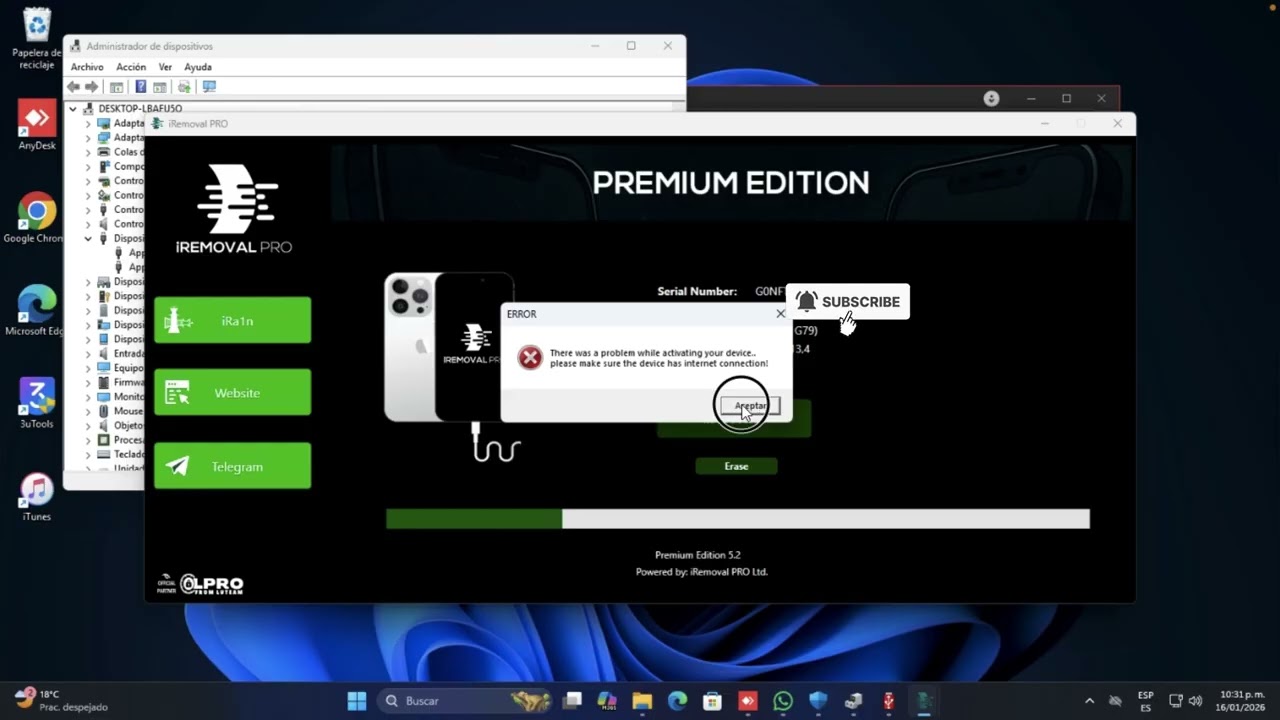The image size is (1280, 720).
Task: Expand the 'Mouse' device category
Action: point(88,411)
